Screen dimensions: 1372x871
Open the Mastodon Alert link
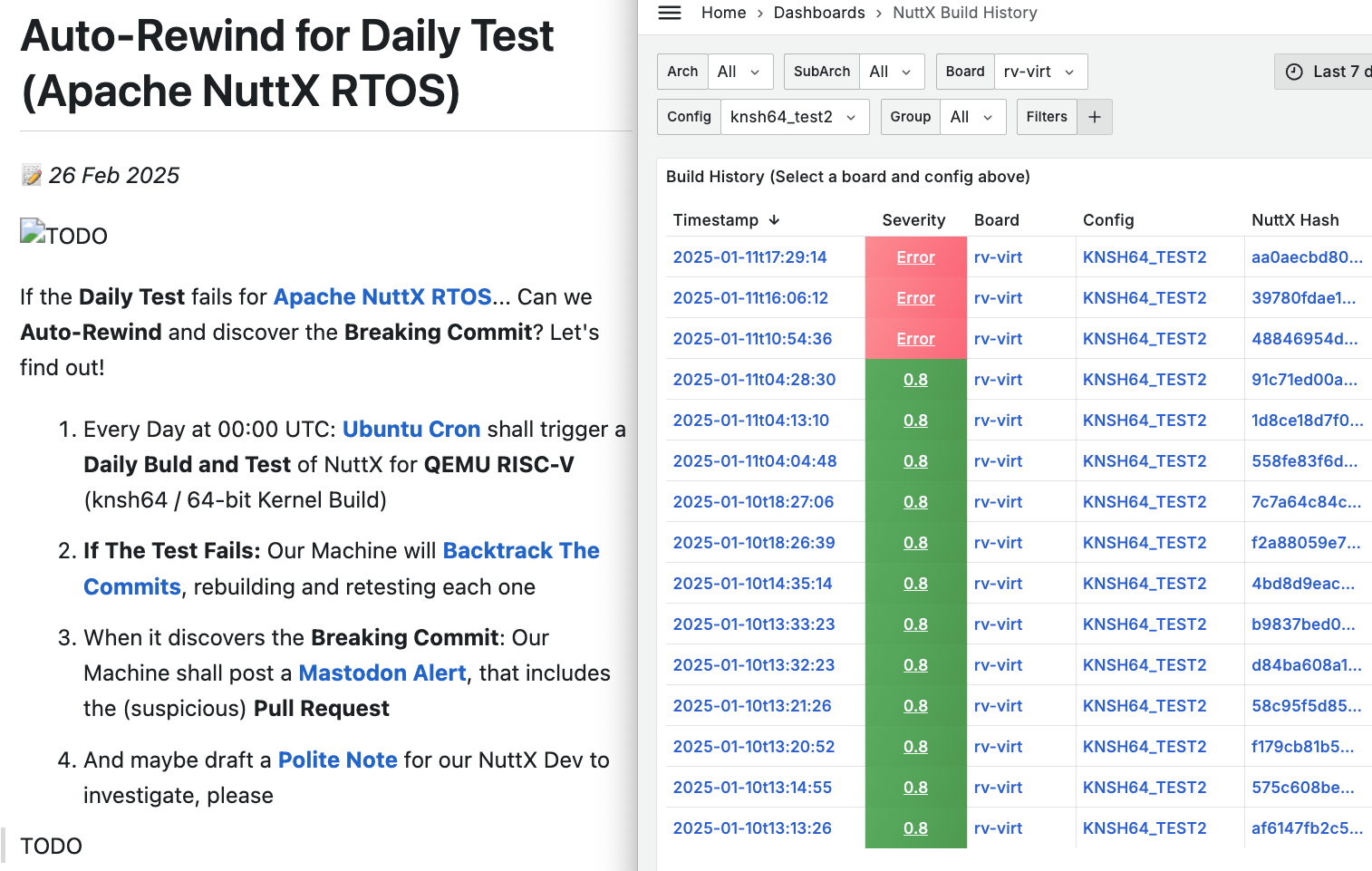point(382,673)
